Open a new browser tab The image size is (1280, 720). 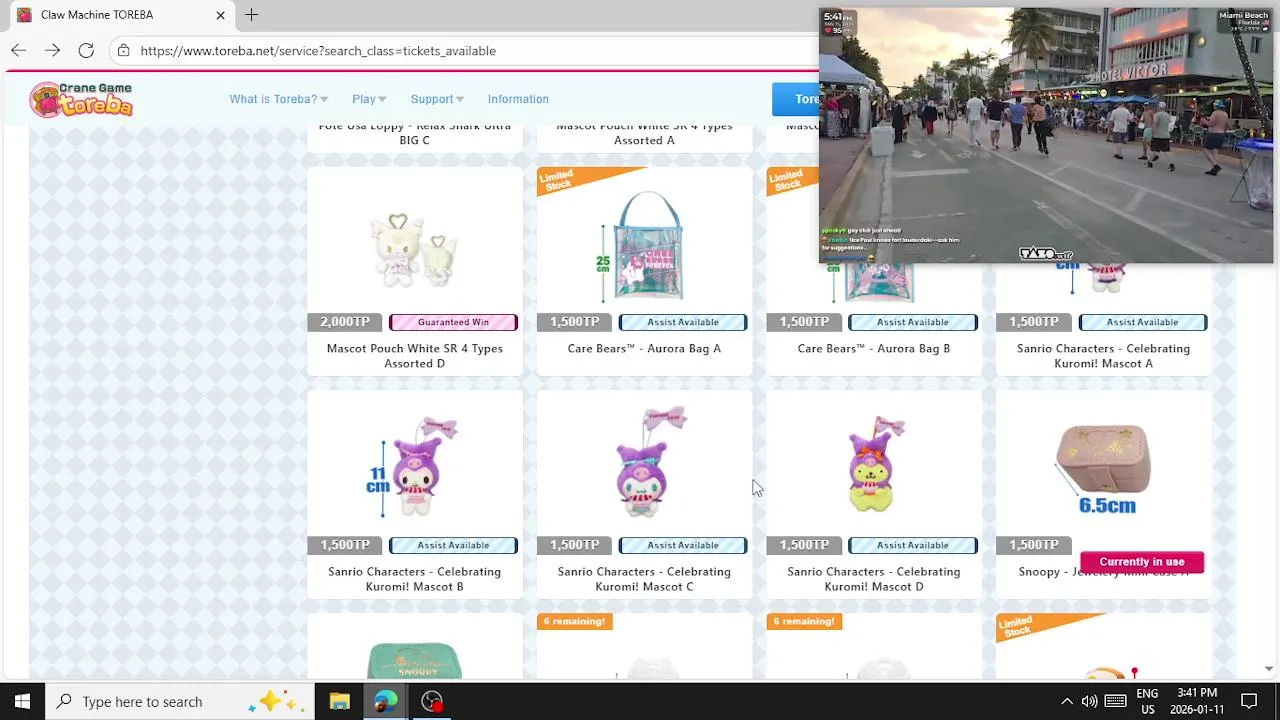tap(252, 15)
